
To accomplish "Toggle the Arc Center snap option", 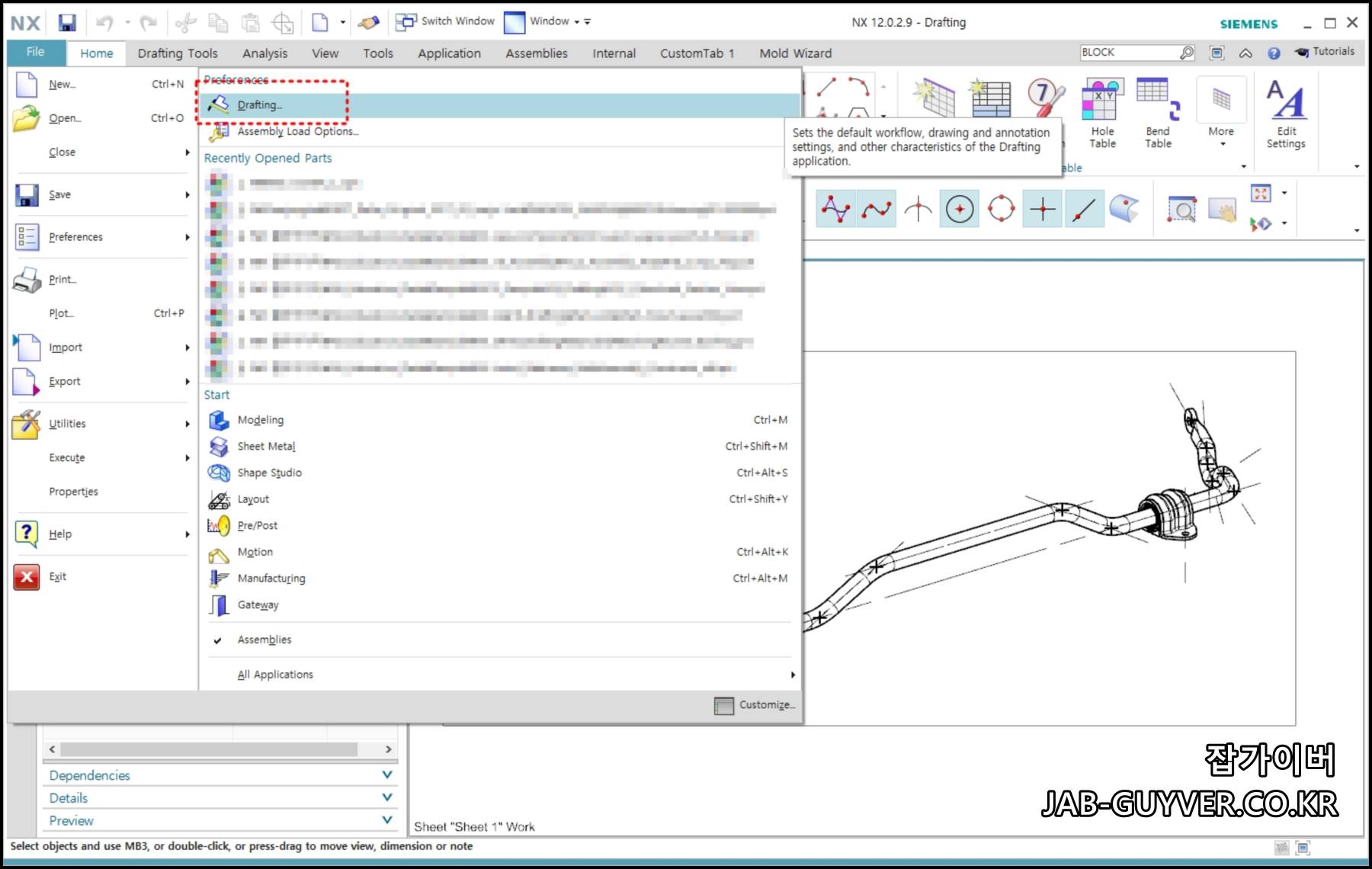I will point(960,209).
